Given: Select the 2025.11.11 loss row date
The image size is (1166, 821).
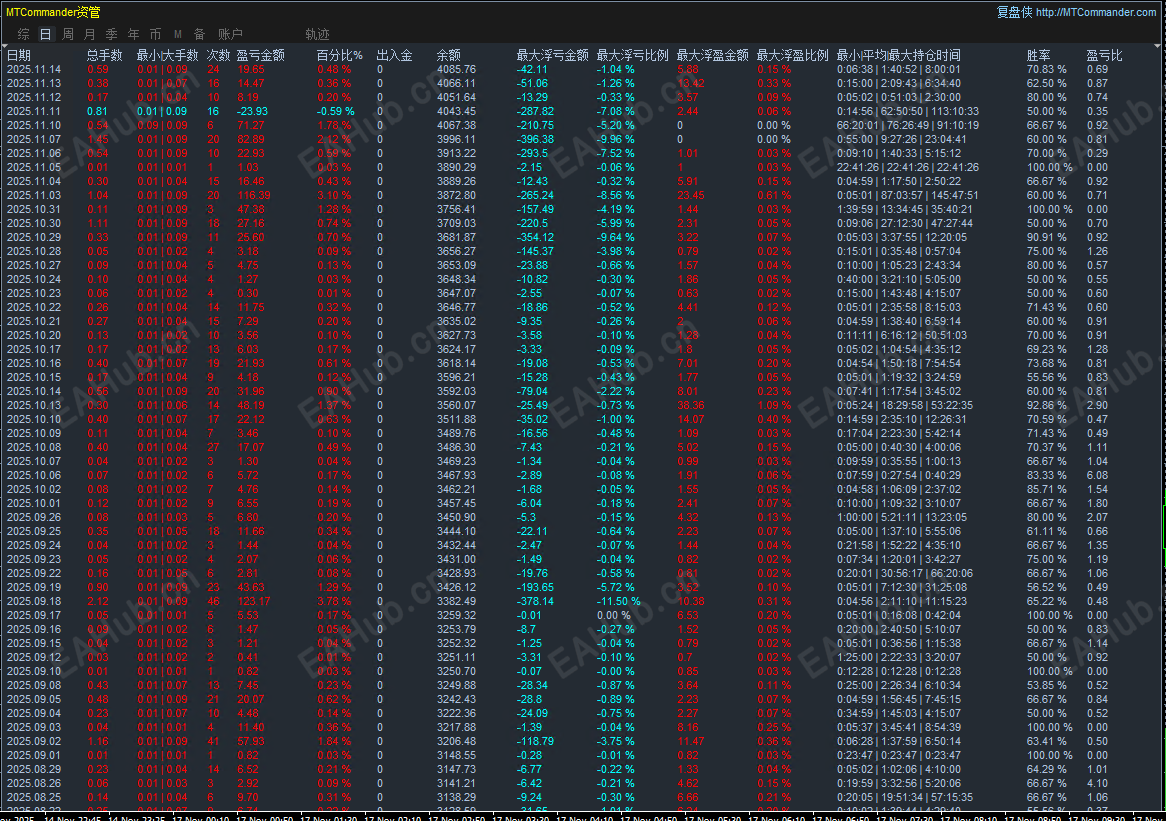Looking at the screenshot, I should pyautogui.click(x=33, y=112).
